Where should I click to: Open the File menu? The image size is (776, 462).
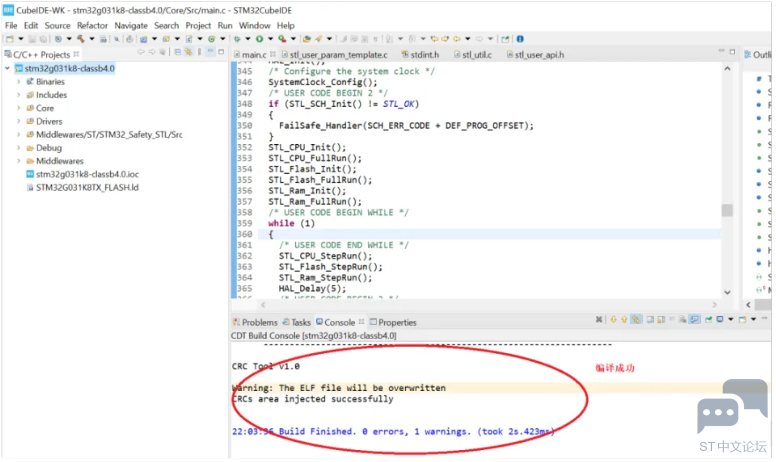click(11, 25)
